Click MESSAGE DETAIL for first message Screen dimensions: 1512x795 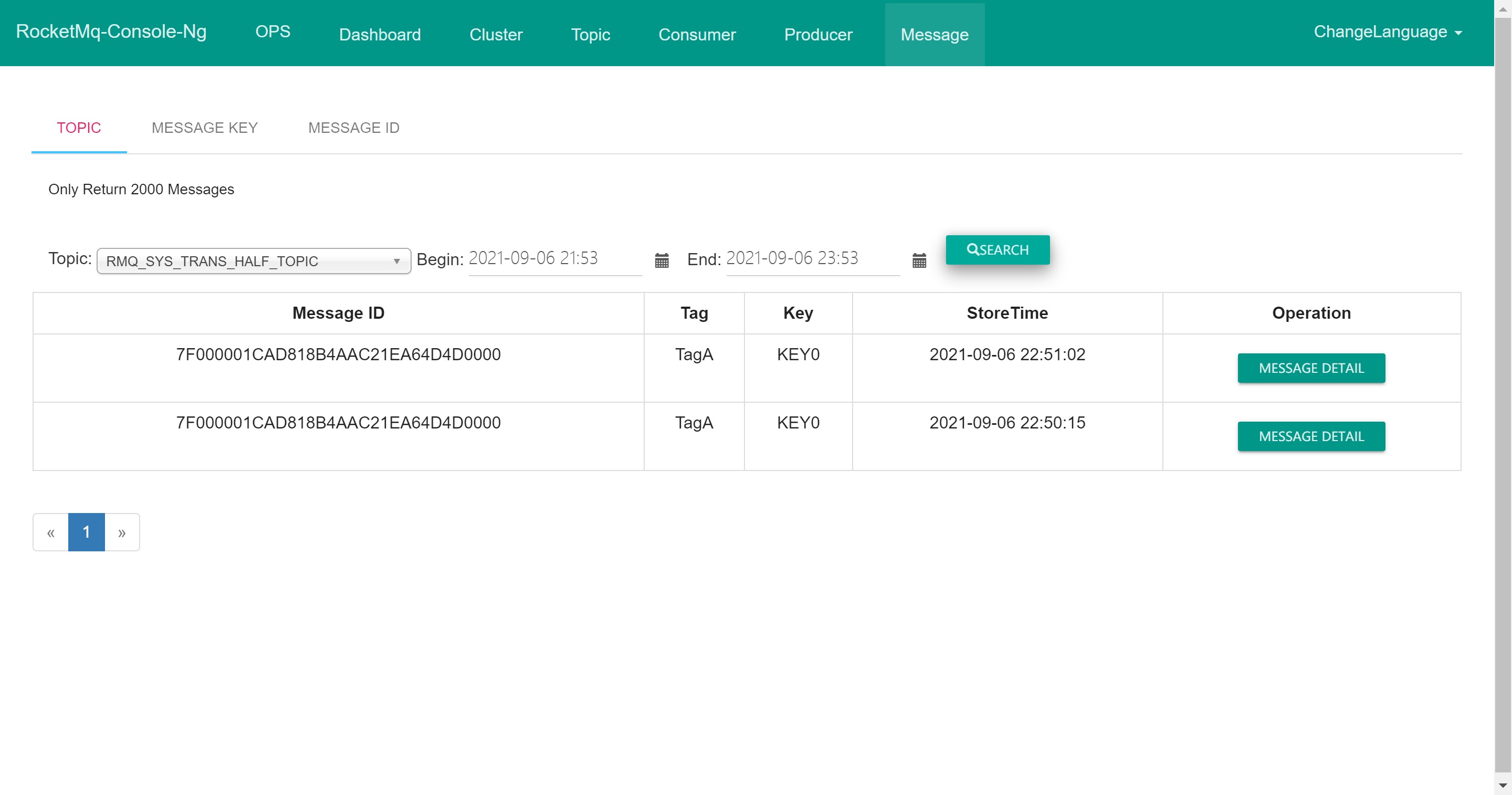pos(1311,367)
